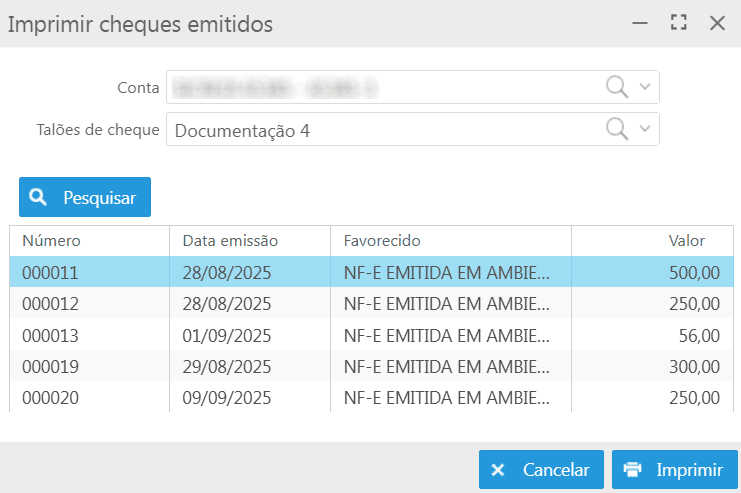Image resolution: width=741 pixels, height=493 pixels.
Task: Click the magnifier icon in Talões de cheque field
Action: [619, 129]
